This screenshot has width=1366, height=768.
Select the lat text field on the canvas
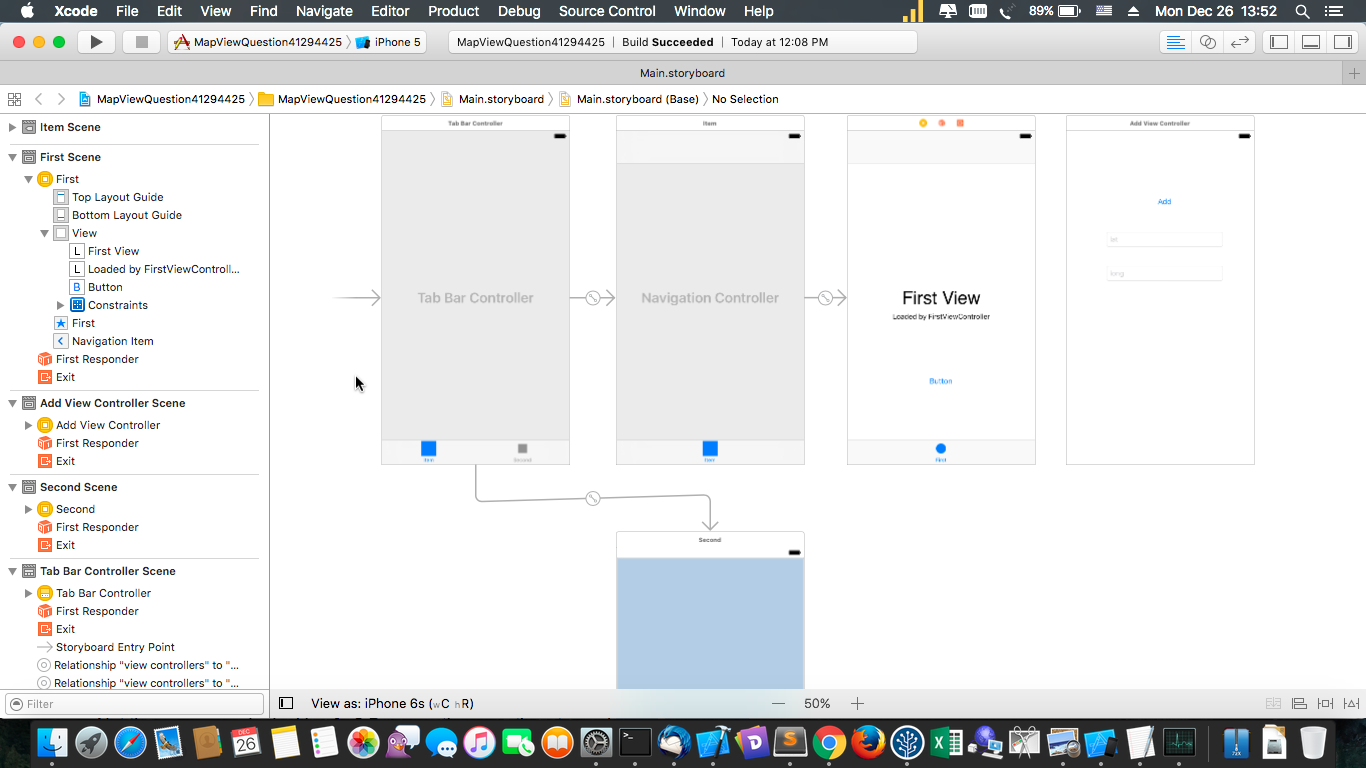(x=1164, y=240)
